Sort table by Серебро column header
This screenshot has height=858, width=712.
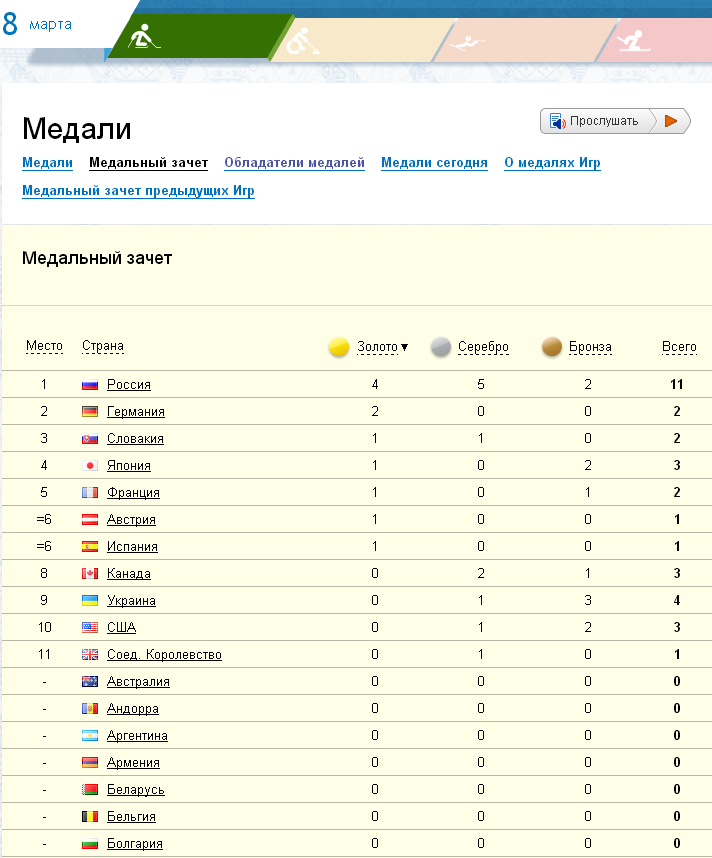tap(483, 347)
